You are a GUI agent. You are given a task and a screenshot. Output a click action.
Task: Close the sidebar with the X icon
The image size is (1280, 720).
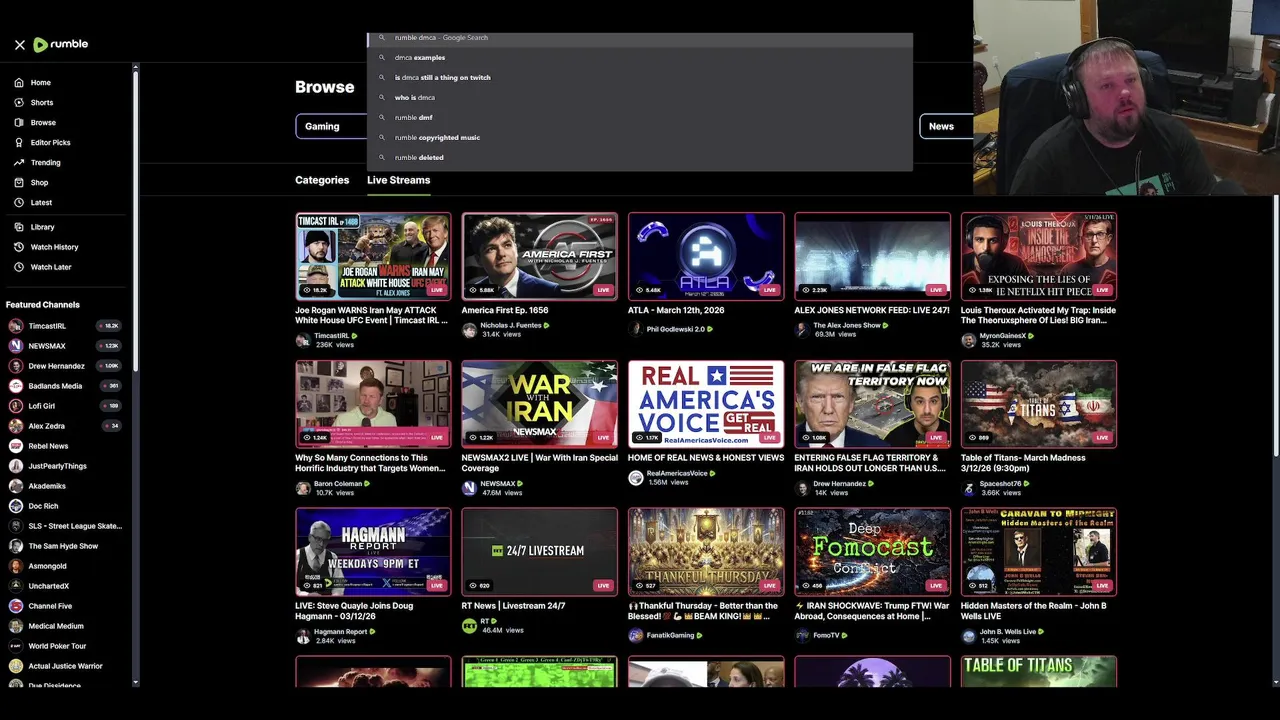coord(19,45)
